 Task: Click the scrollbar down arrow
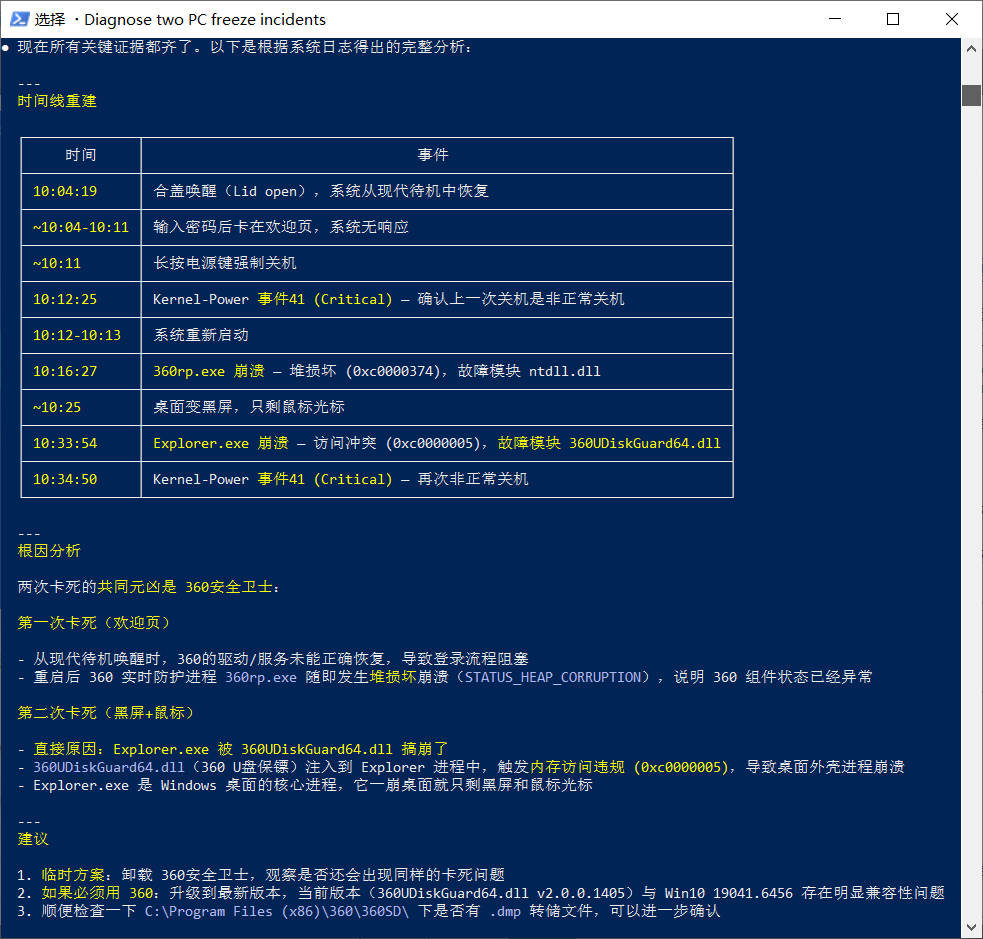coord(971,927)
